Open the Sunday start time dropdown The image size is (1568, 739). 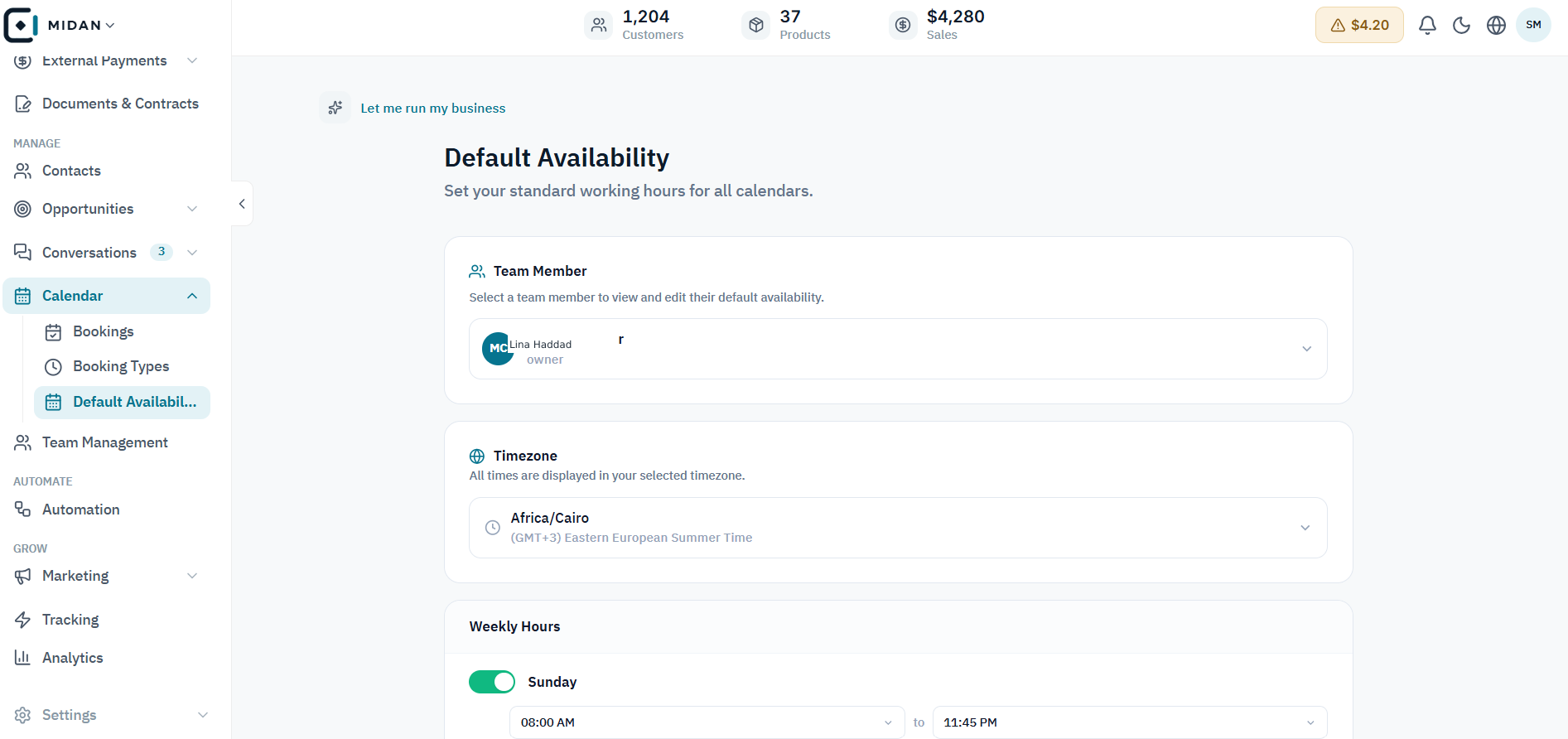[x=707, y=722]
